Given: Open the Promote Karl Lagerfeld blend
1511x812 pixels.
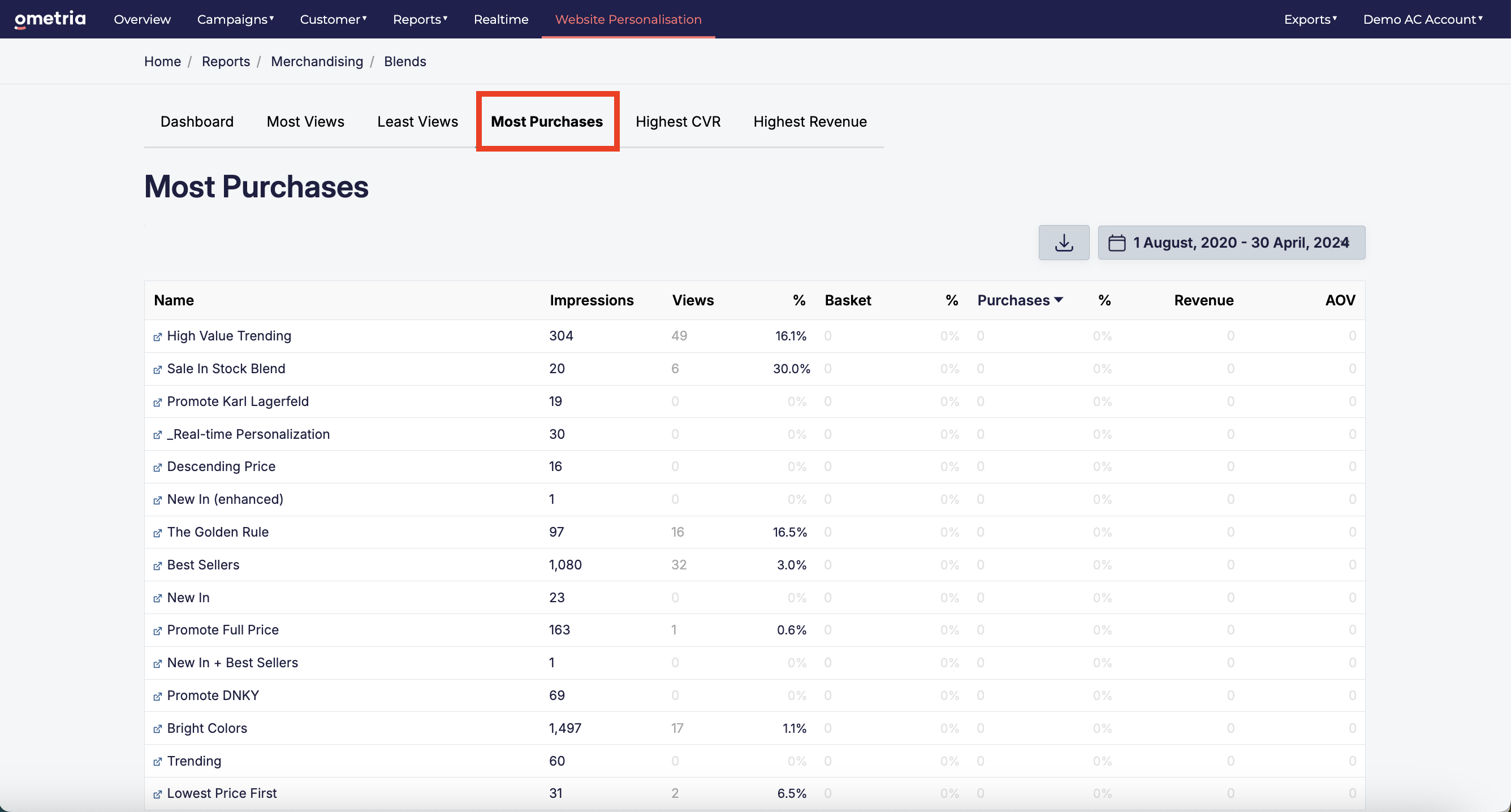Looking at the screenshot, I should 238,401.
